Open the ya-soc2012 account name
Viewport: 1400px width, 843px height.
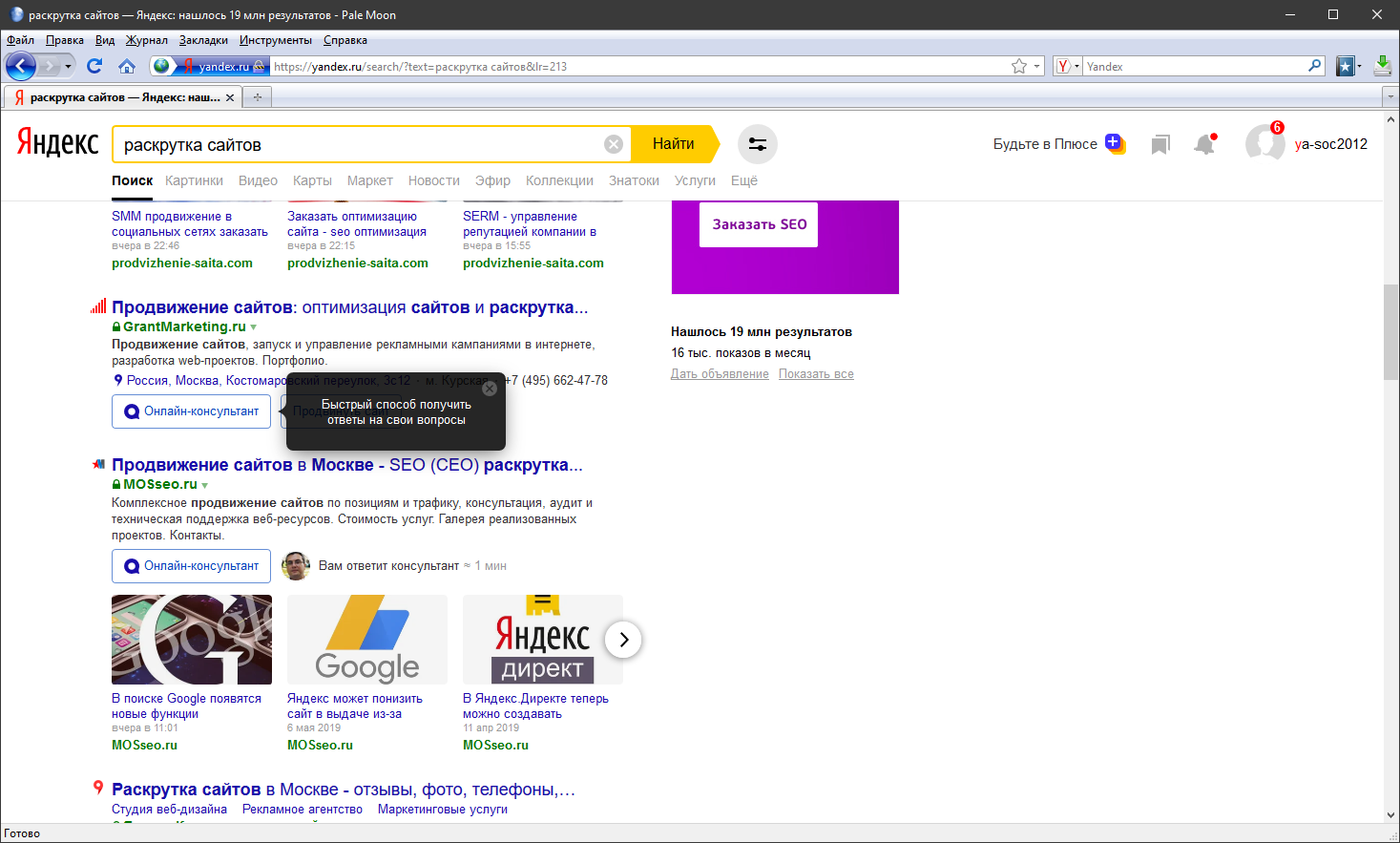[x=1331, y=144]
